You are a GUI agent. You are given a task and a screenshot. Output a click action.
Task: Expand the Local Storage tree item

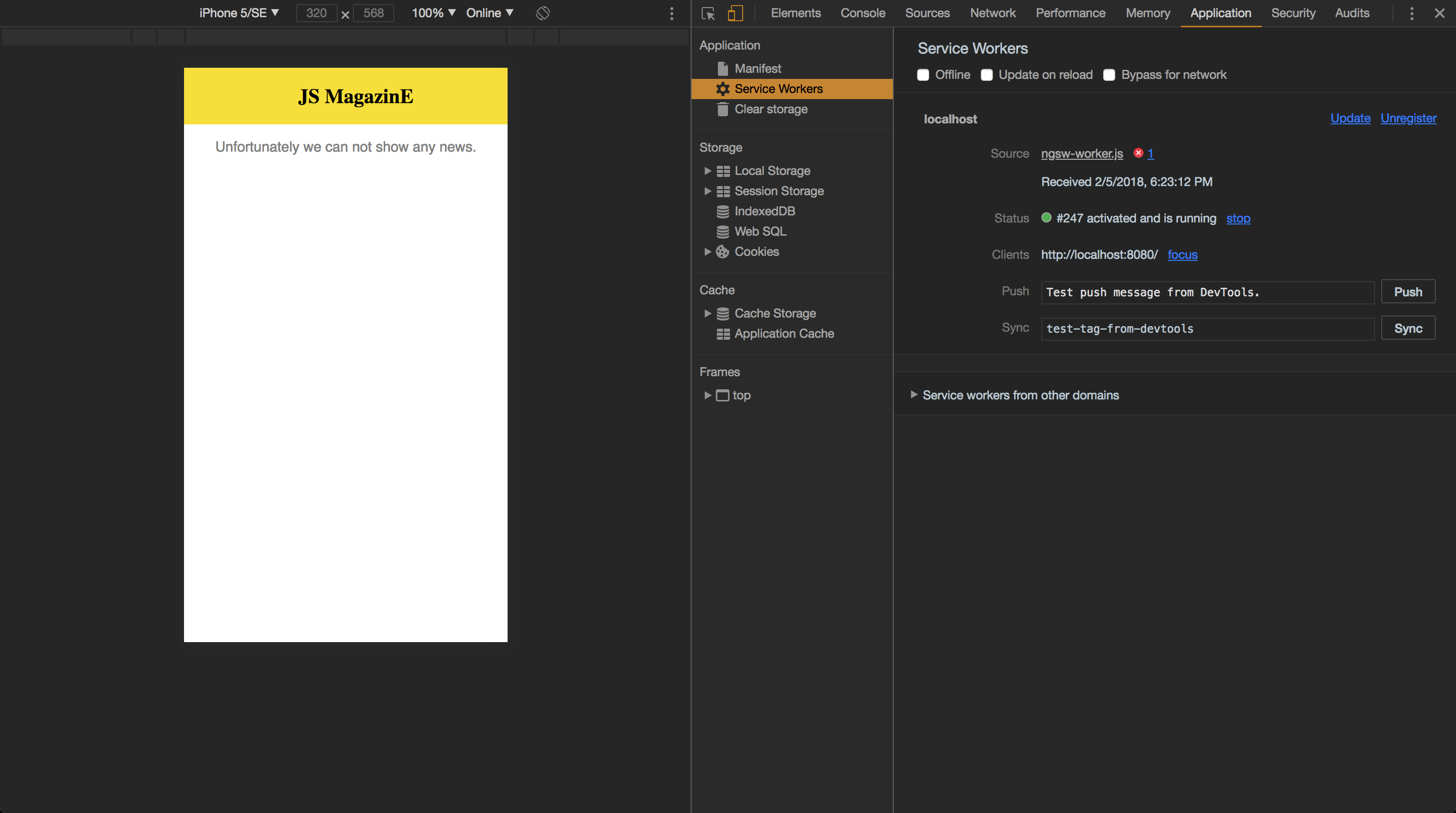click(x=708, y=171)
